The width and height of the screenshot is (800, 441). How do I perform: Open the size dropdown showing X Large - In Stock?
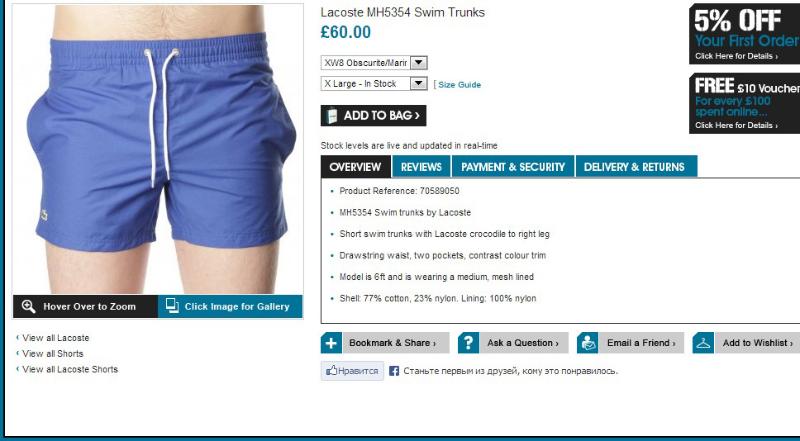coord(374,84)
